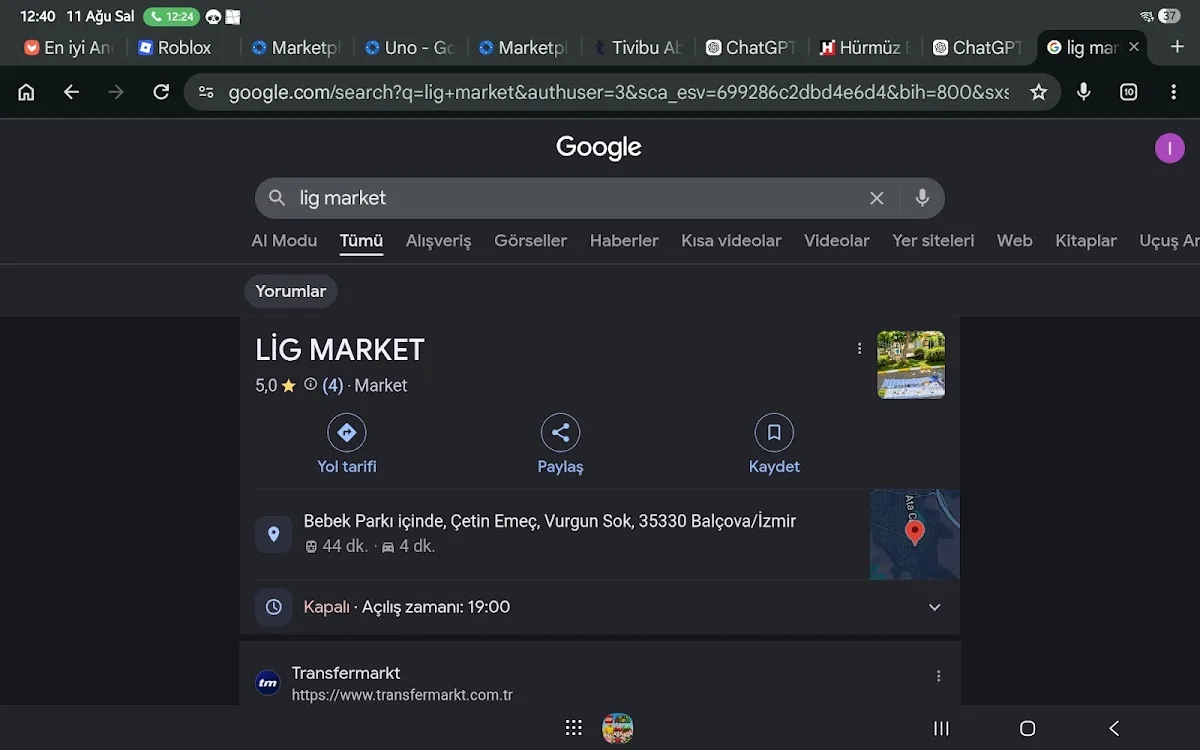This screenshot has width=1200, height=750.
Task: Navigate back with the browser back arrow
Action: point(71,92)
